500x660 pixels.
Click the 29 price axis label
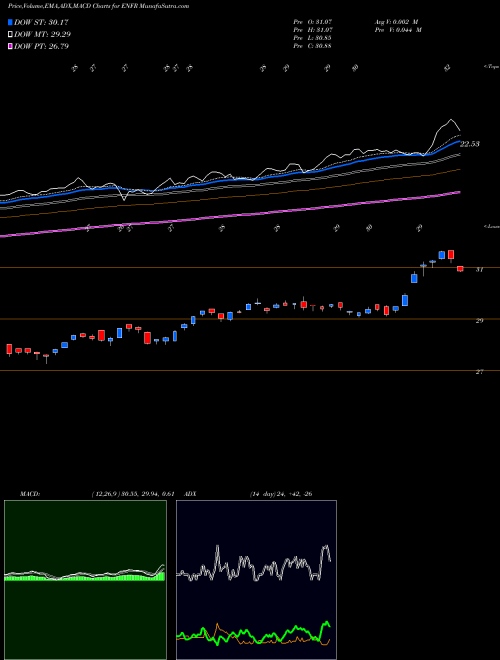(479, 321)
